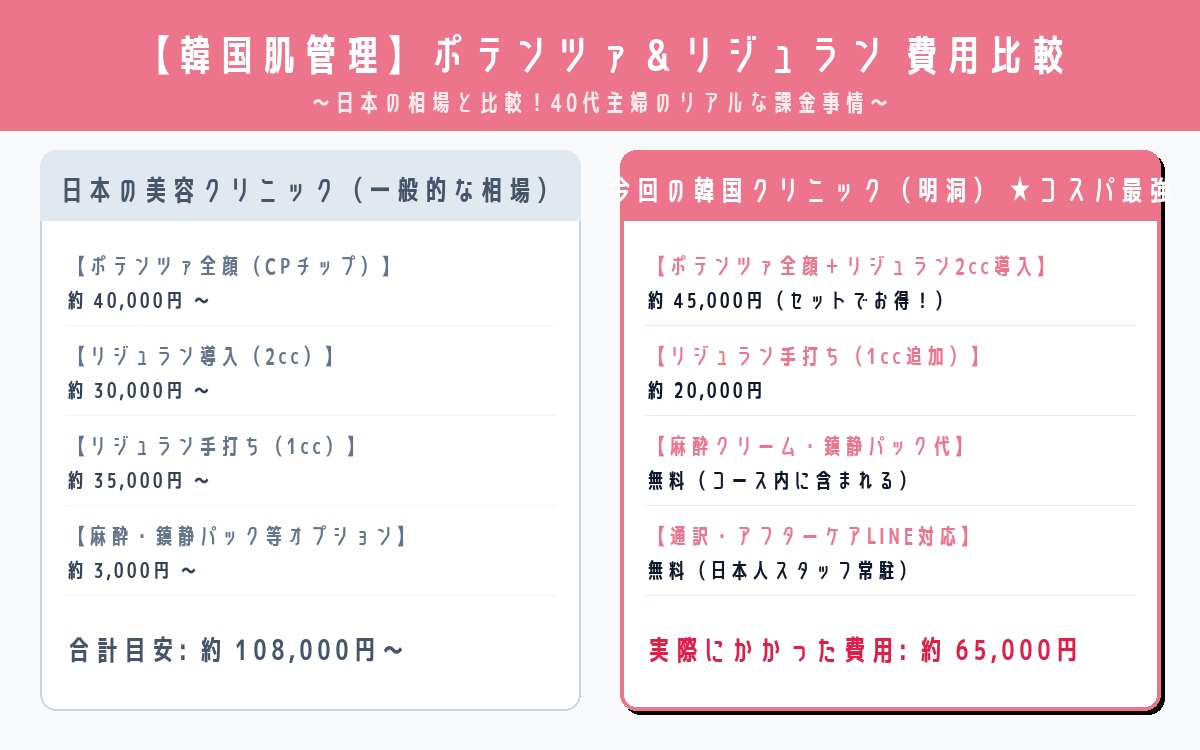The image size is (1200, 750).
Task: Click the 通訳・アフターケアLINE対応 label
Action: tap(812, 537)
